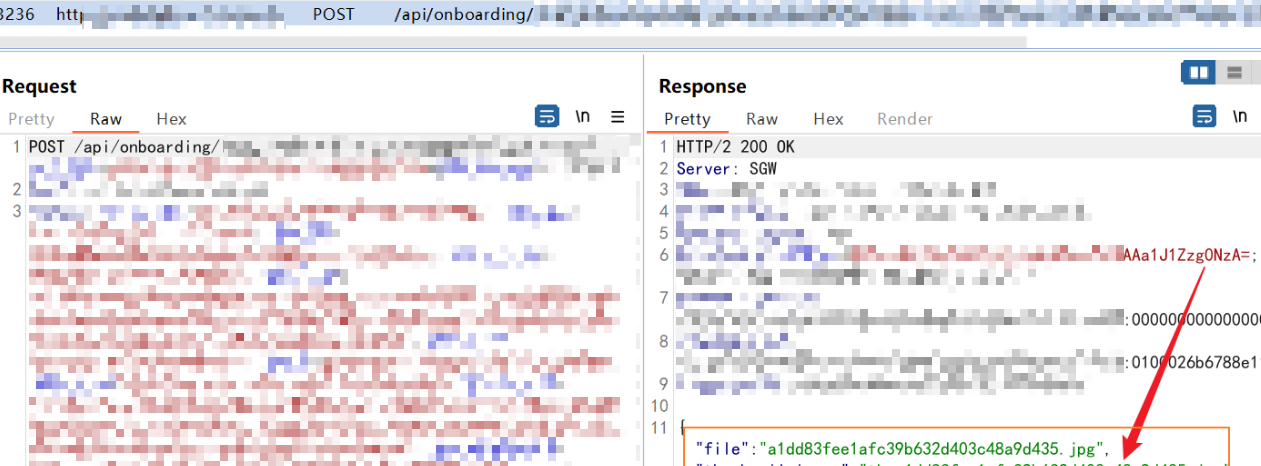Show non-printable characters (\n) in Request panel
The width and height of the screenshot is (1261, 466).
(x=582, y=117)
